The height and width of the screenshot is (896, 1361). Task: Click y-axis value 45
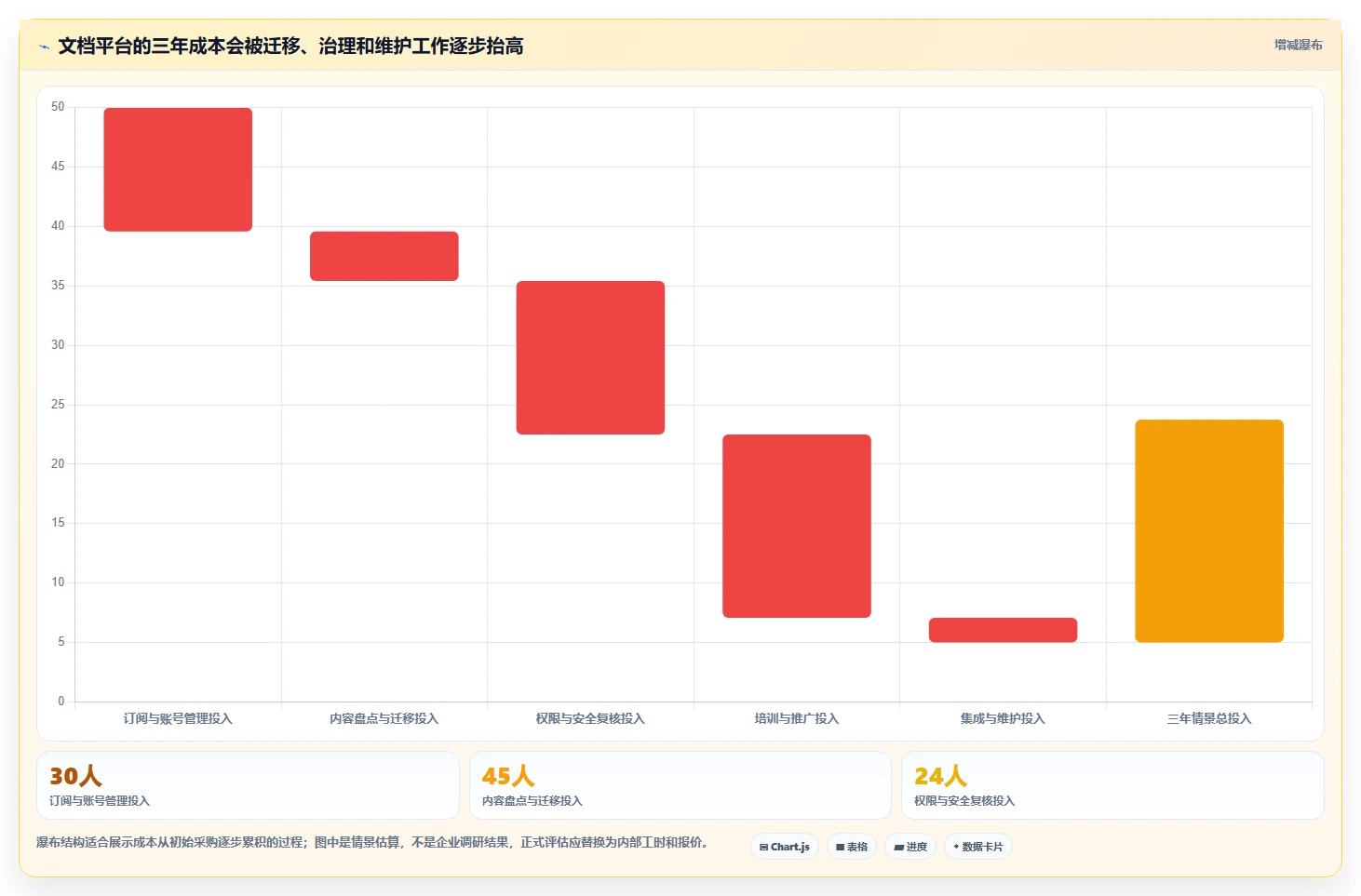pos(58,167)
